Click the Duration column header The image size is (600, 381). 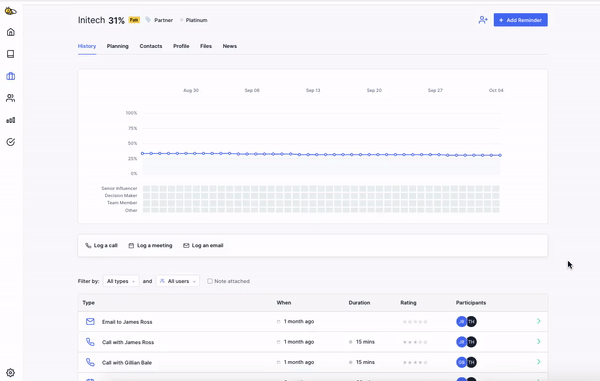359,303
